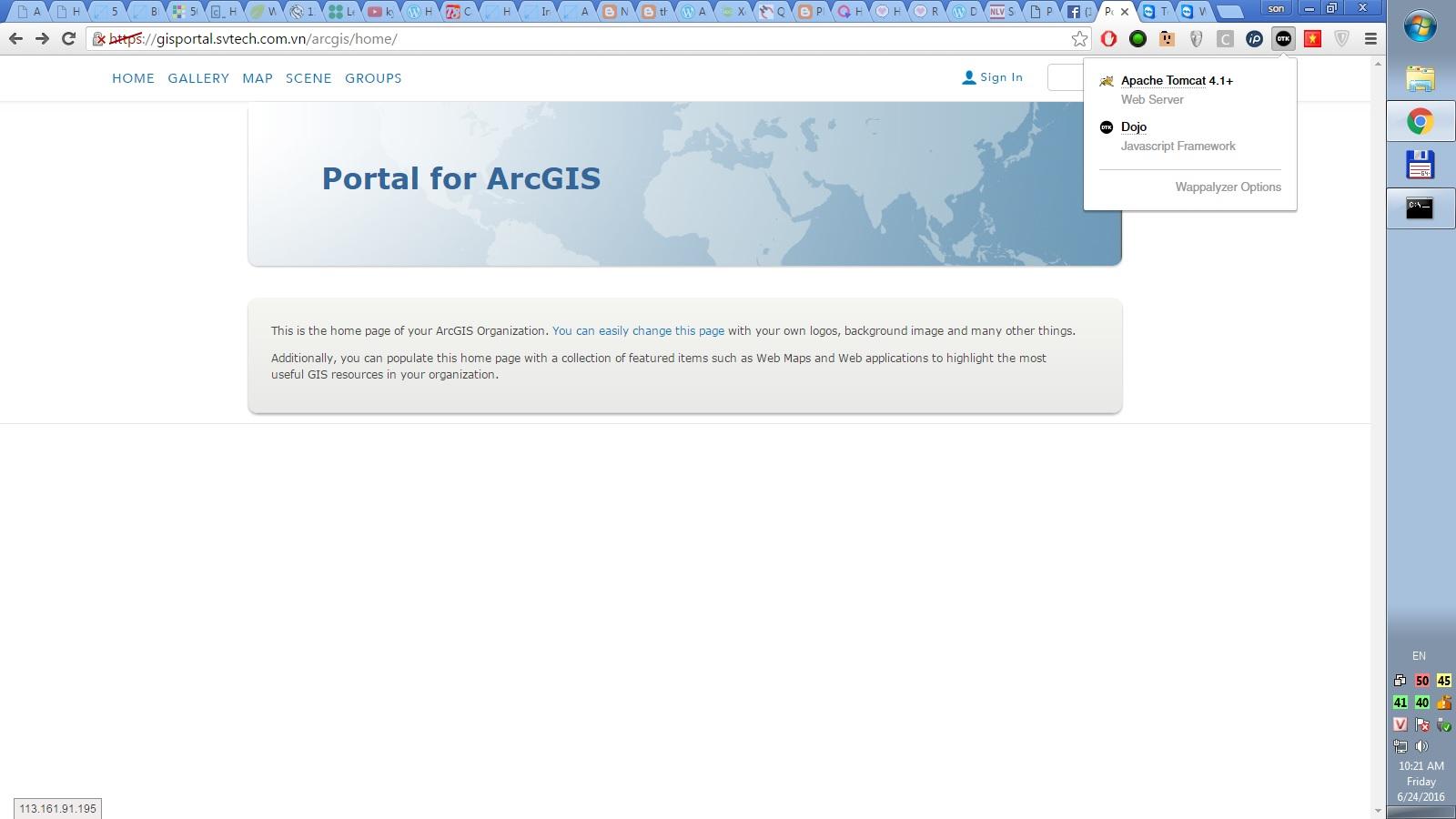Open the Chrome hamburger menu
This screenshot has width=1456, height=819.
(1370, 38)
